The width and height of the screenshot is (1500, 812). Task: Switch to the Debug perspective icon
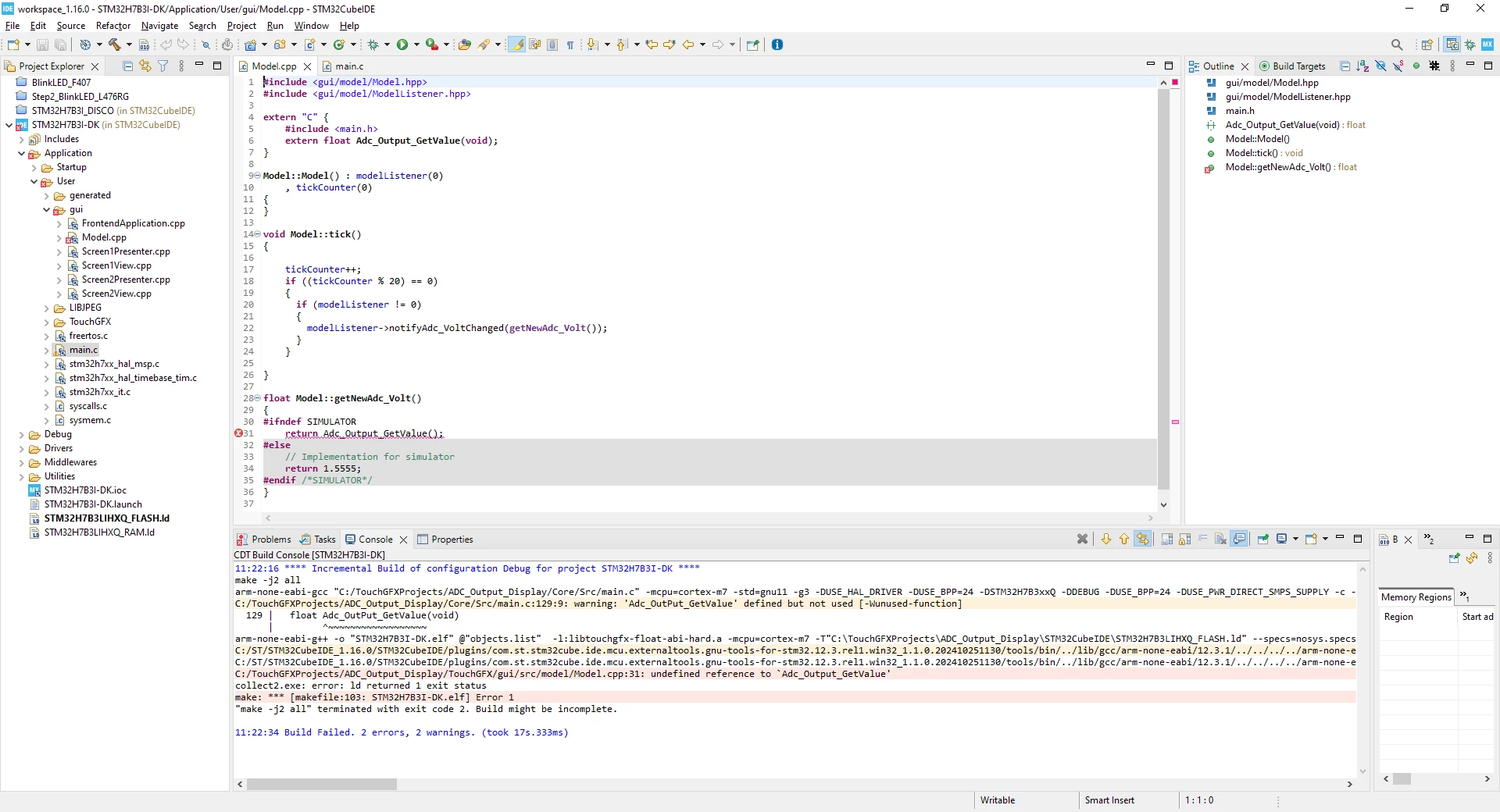click(1470, 45)
